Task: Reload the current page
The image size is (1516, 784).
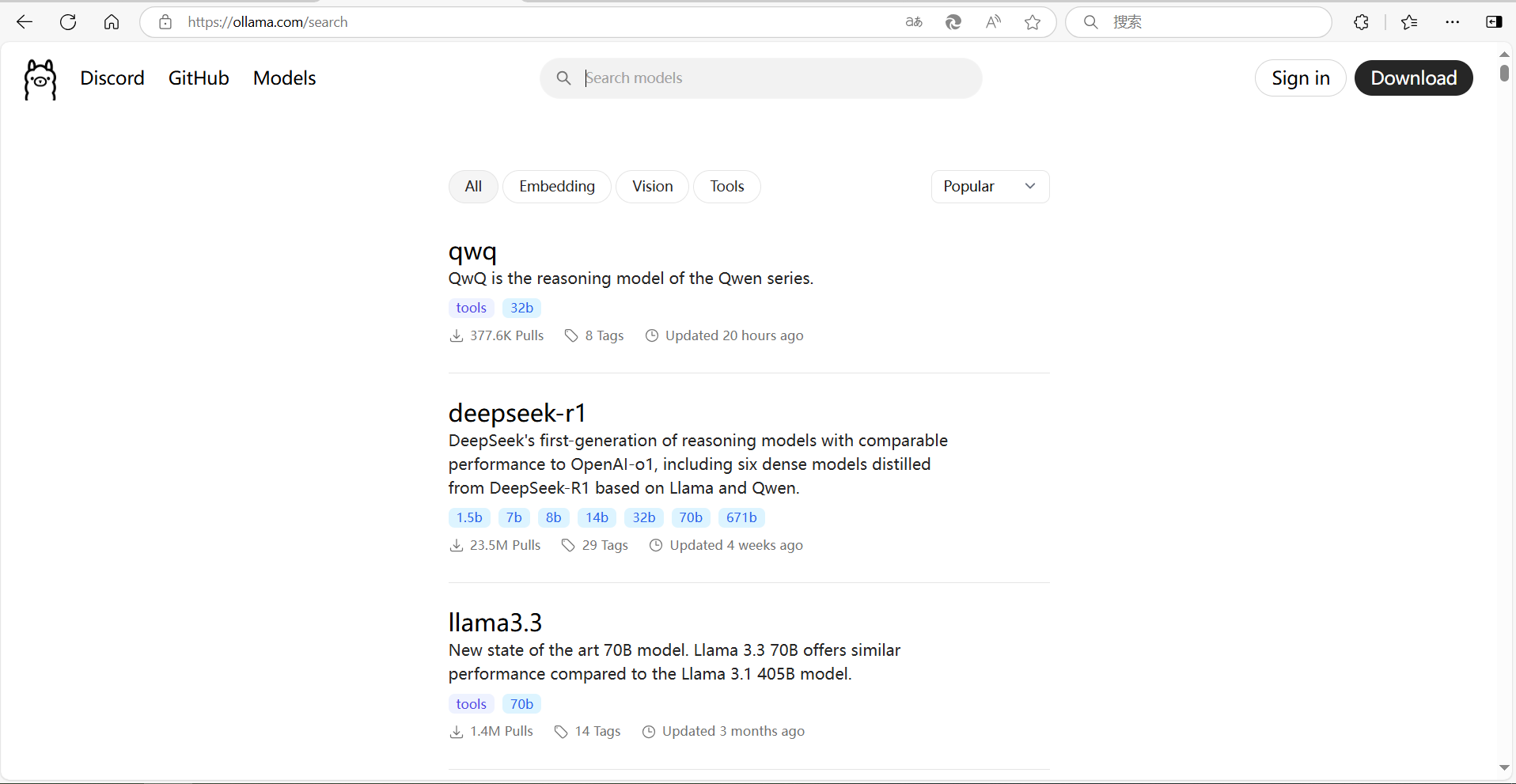Action: click(x=68, y=22)
